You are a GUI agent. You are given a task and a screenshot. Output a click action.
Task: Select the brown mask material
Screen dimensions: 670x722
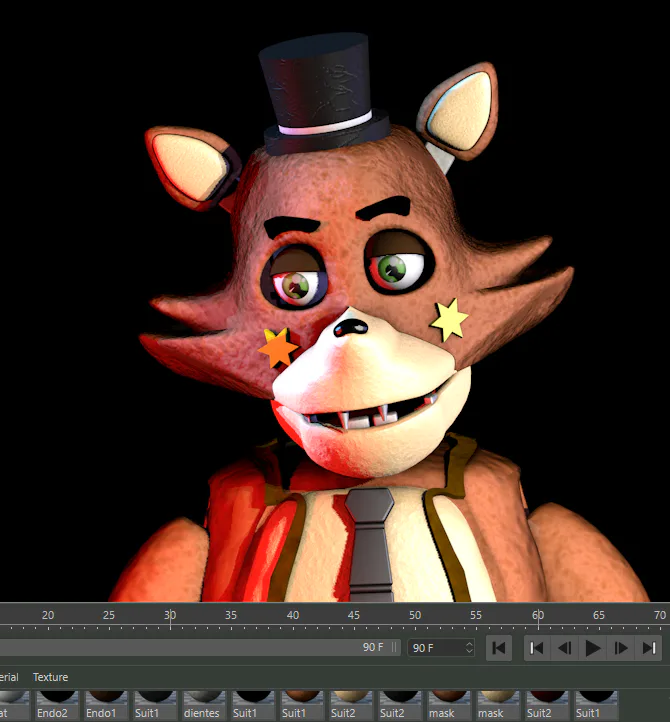tap(449, 705)
